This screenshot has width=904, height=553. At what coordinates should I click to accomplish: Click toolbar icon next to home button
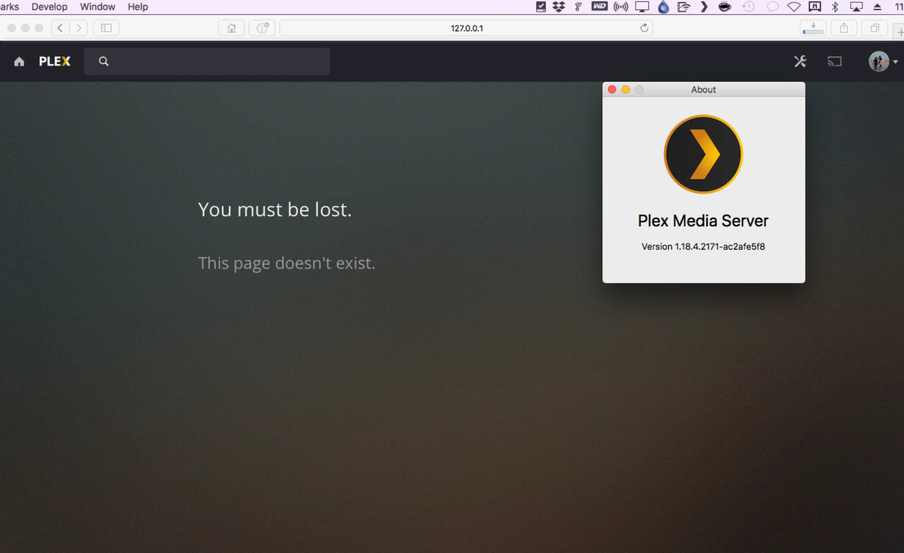pyautogui.click(x=262, y=28)
